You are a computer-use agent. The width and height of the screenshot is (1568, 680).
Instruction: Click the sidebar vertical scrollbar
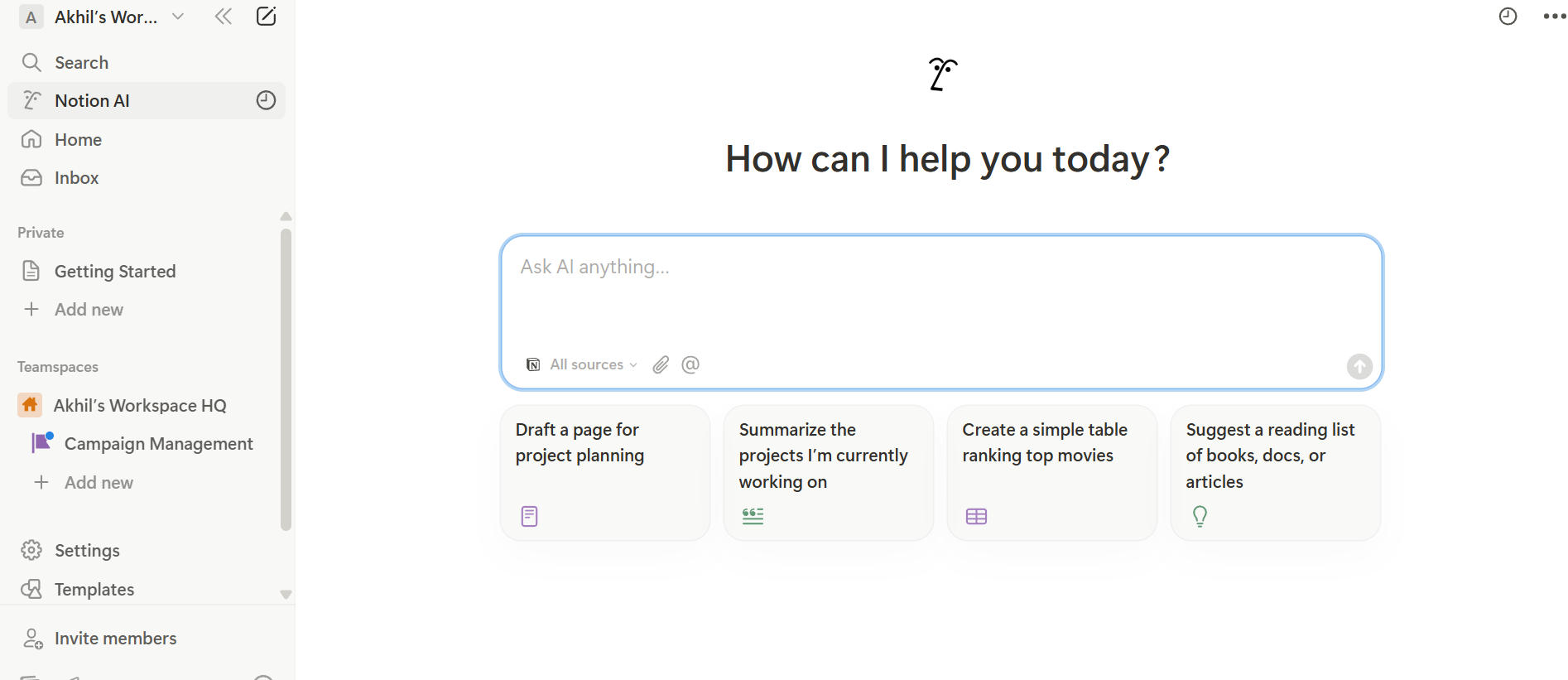tap(286, 379)
